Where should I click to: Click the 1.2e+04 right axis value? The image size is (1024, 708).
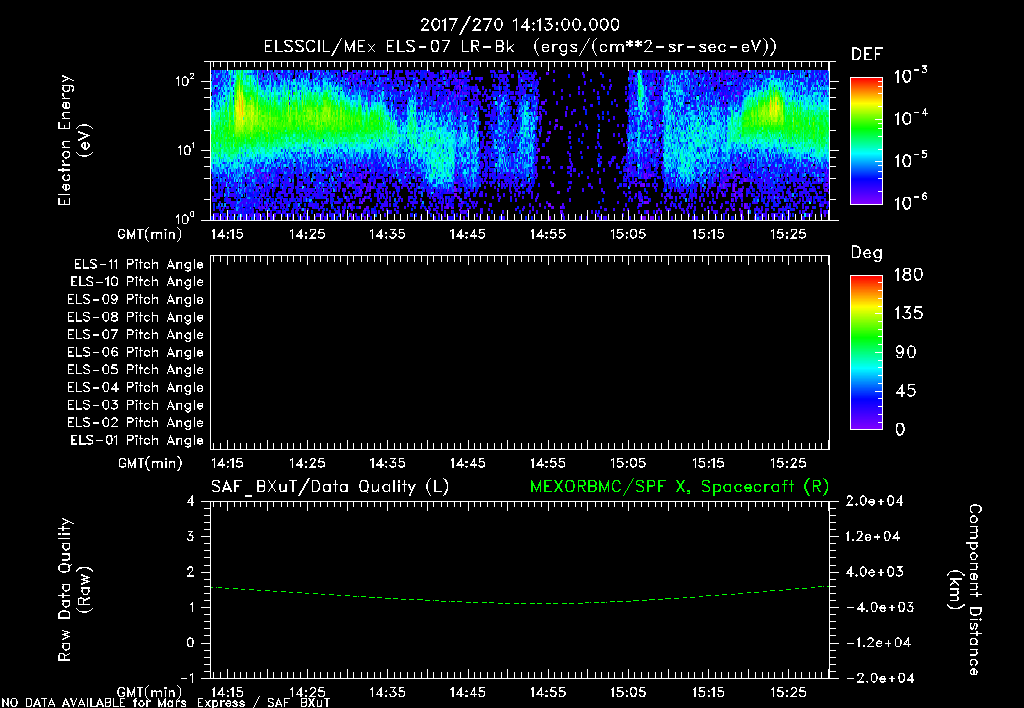874,536
